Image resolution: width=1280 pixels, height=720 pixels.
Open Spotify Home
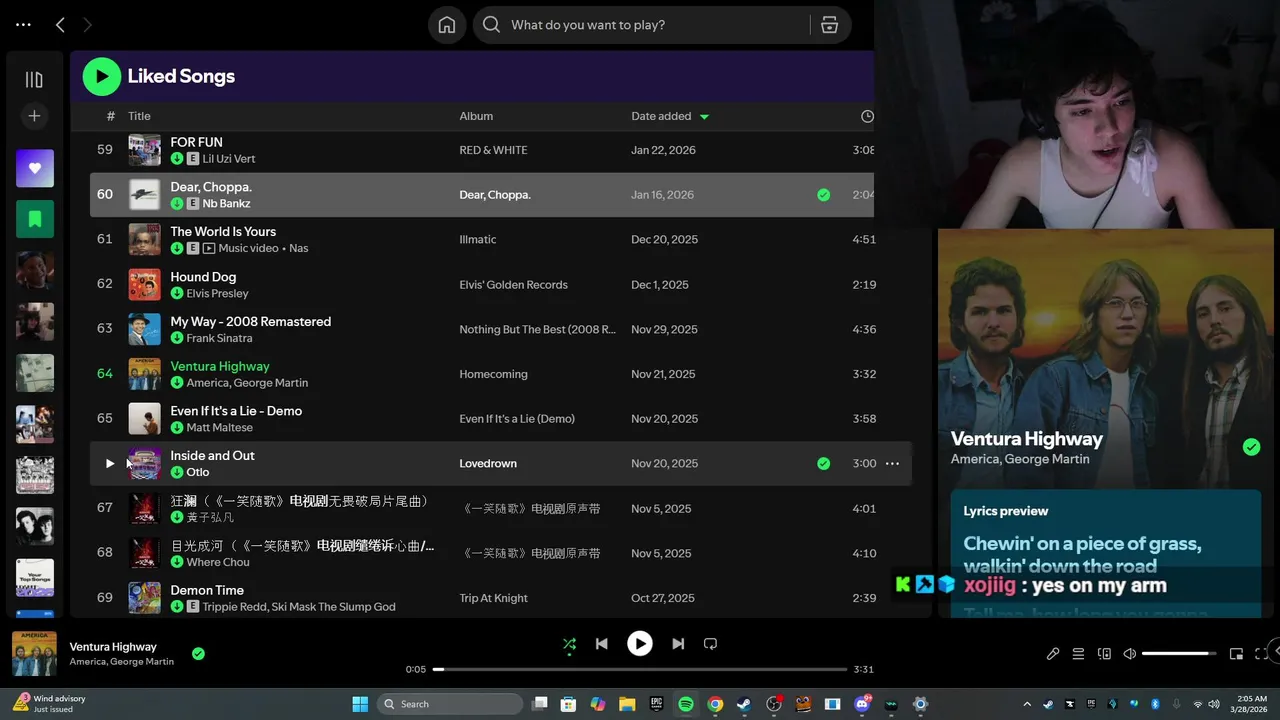tap(447, 25)
